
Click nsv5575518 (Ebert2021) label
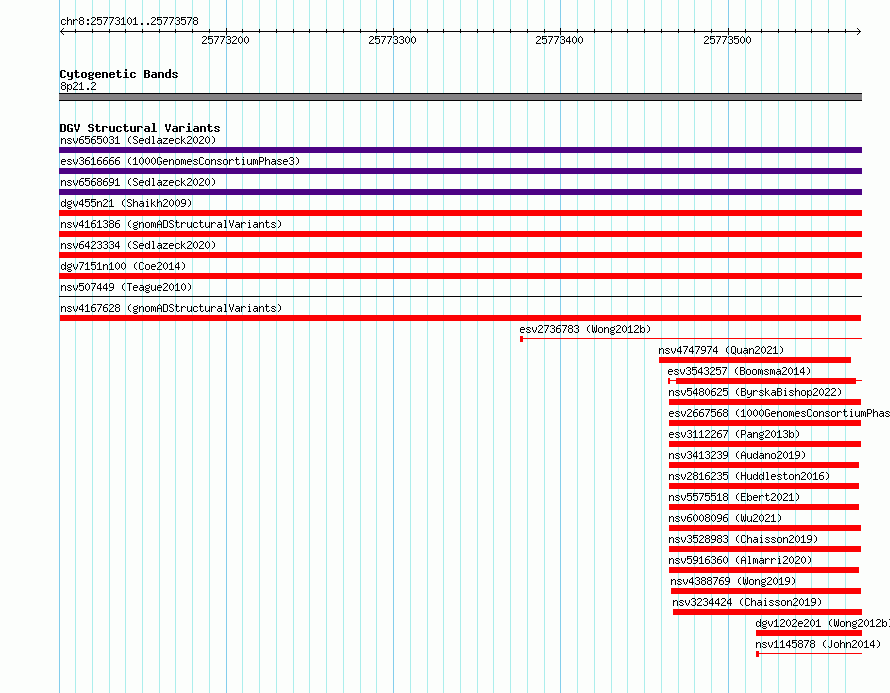(x=734, y=497)
